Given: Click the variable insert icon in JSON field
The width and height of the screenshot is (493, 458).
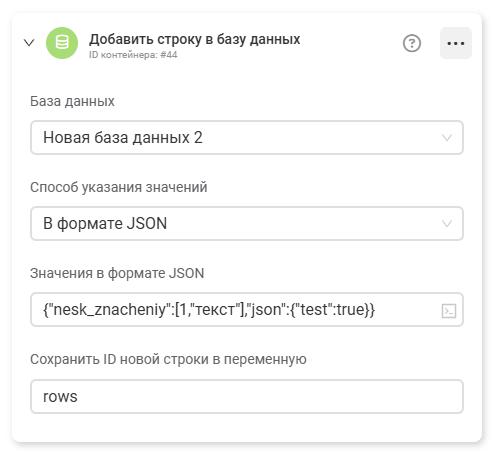Looking at the screenshot, I should pyautogui.click(x=449, y=311).
